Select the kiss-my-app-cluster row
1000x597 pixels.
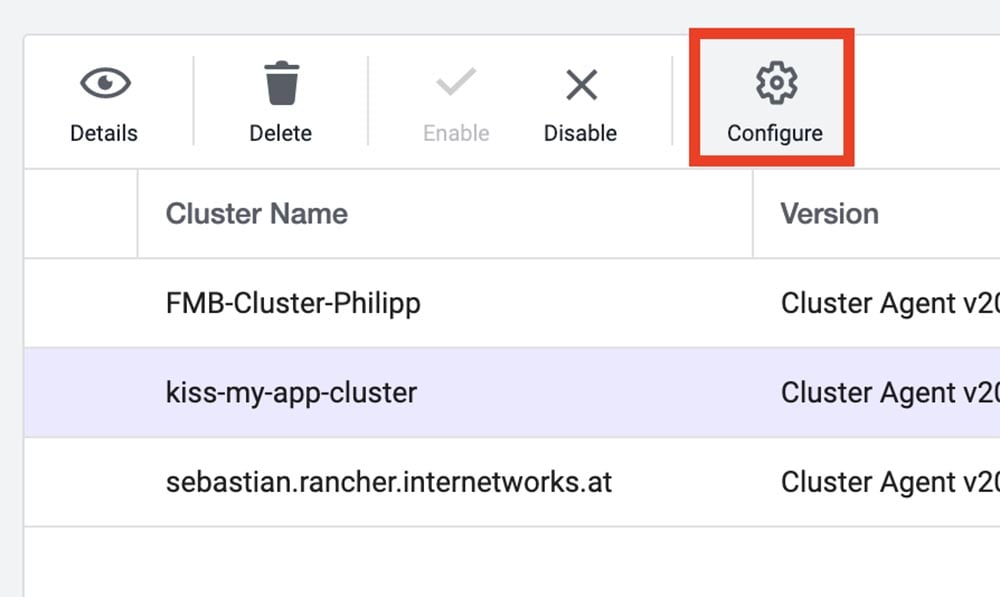291,392
